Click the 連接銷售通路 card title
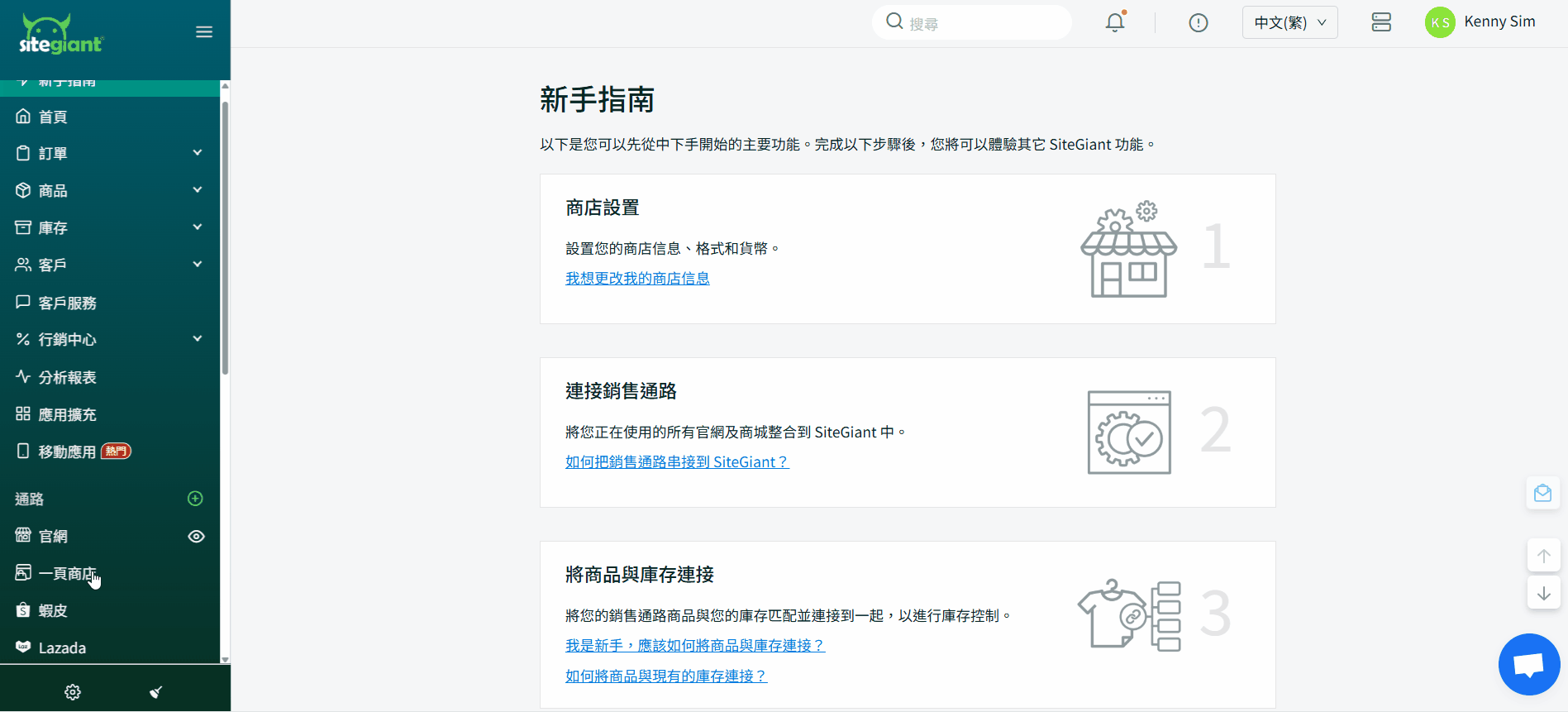The height and width of the screenshot is (712, 1568). click(x=621, y=392)
